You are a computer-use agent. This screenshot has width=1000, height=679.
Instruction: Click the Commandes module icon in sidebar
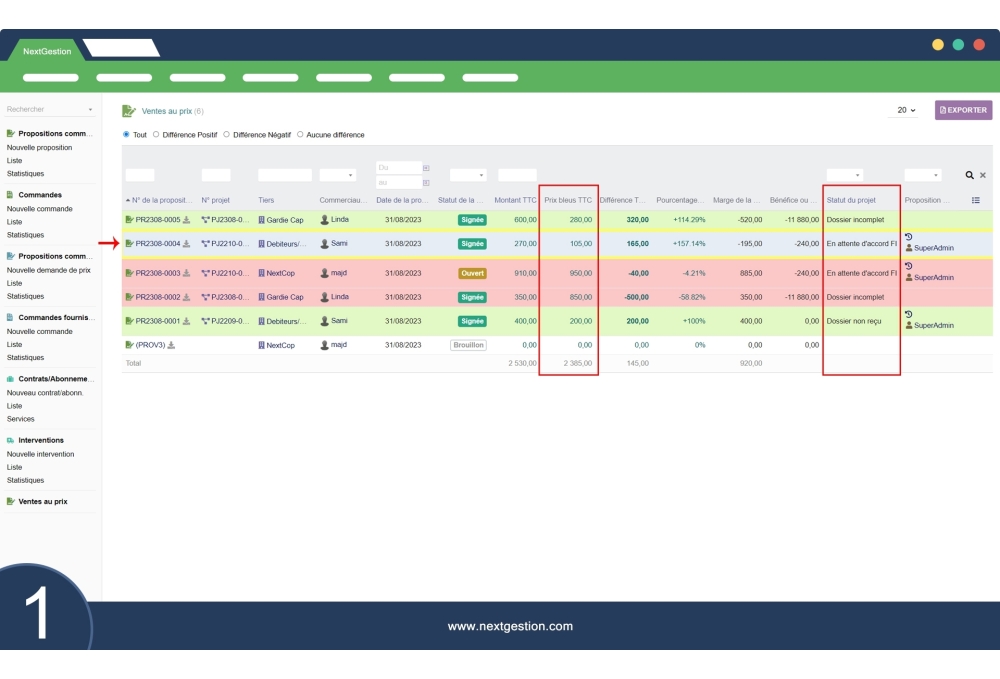click(x=8, y=194)
